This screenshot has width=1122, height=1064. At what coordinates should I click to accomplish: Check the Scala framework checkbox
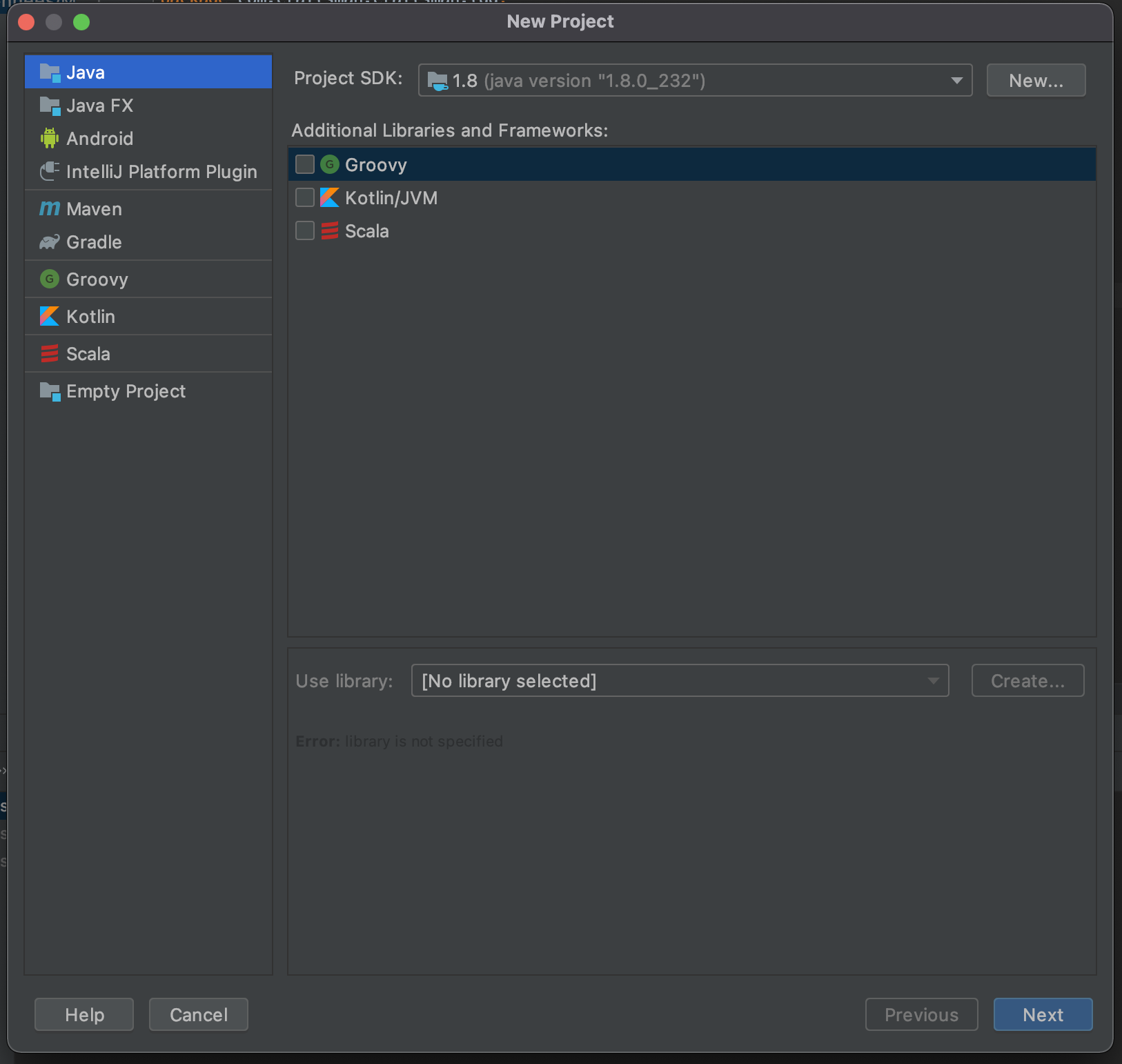[x=305, y=230]
